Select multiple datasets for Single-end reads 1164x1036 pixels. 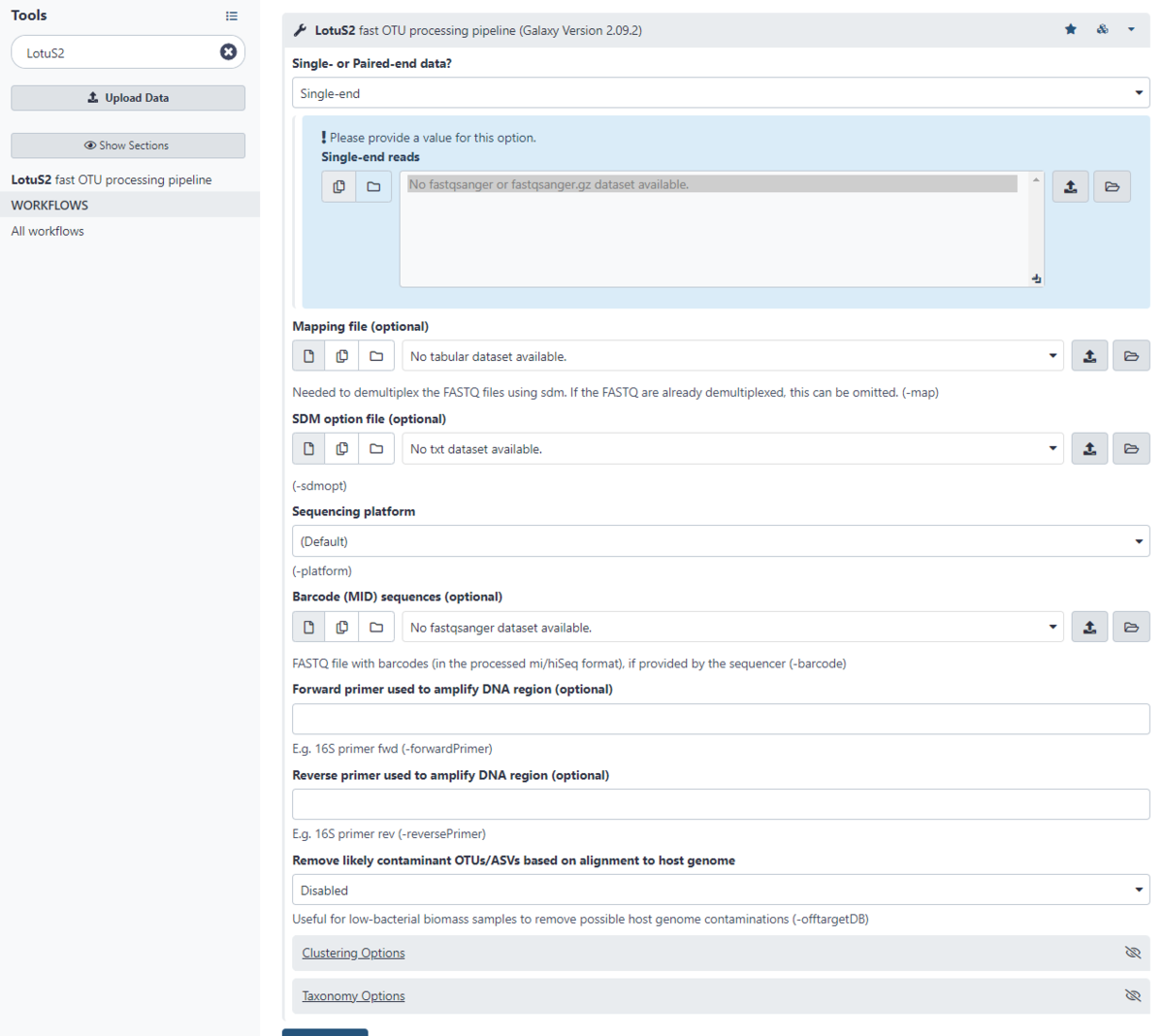tap(339, 186)
